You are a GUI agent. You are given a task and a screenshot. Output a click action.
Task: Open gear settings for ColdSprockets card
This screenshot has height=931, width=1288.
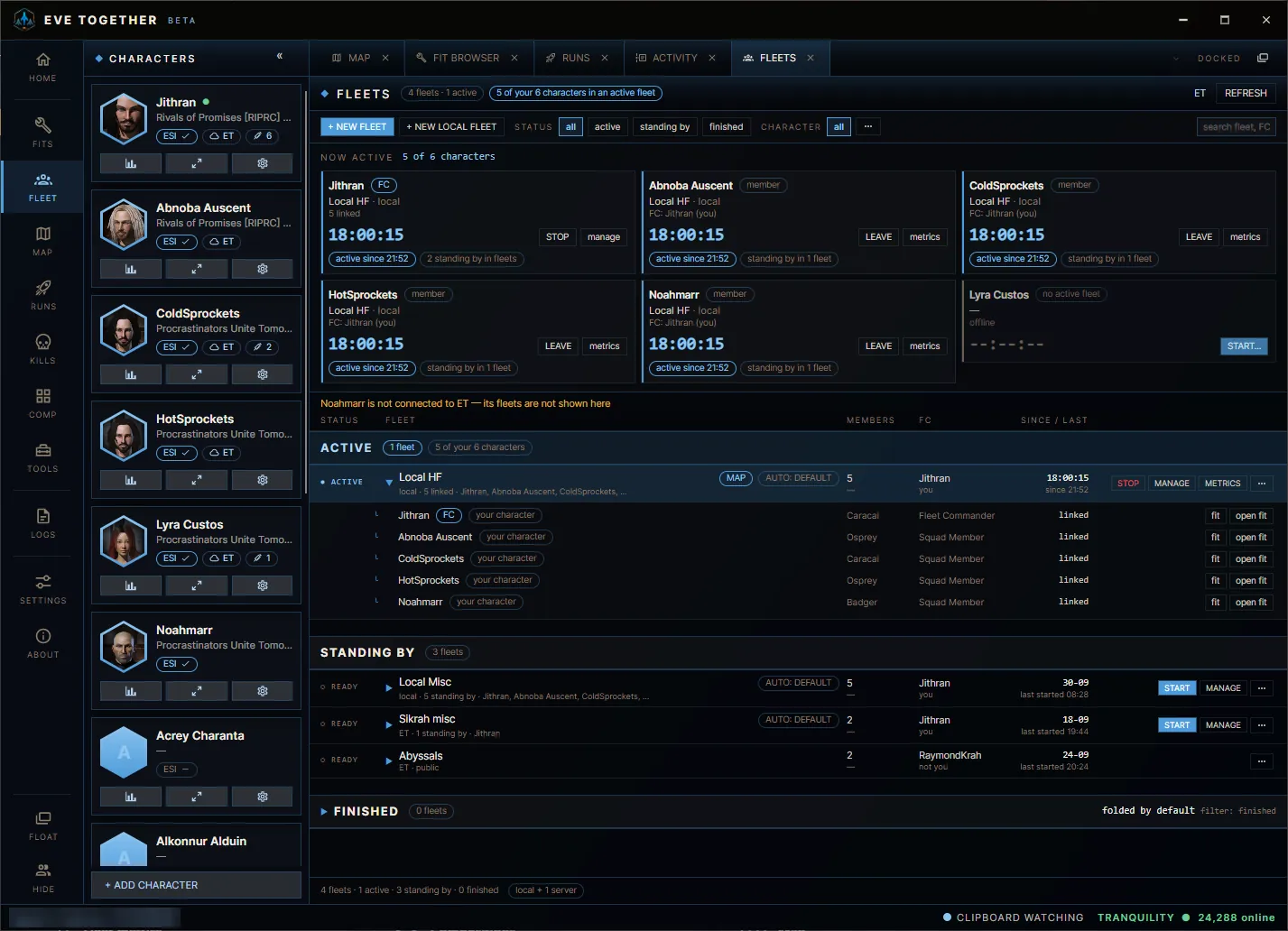(263, 374)
